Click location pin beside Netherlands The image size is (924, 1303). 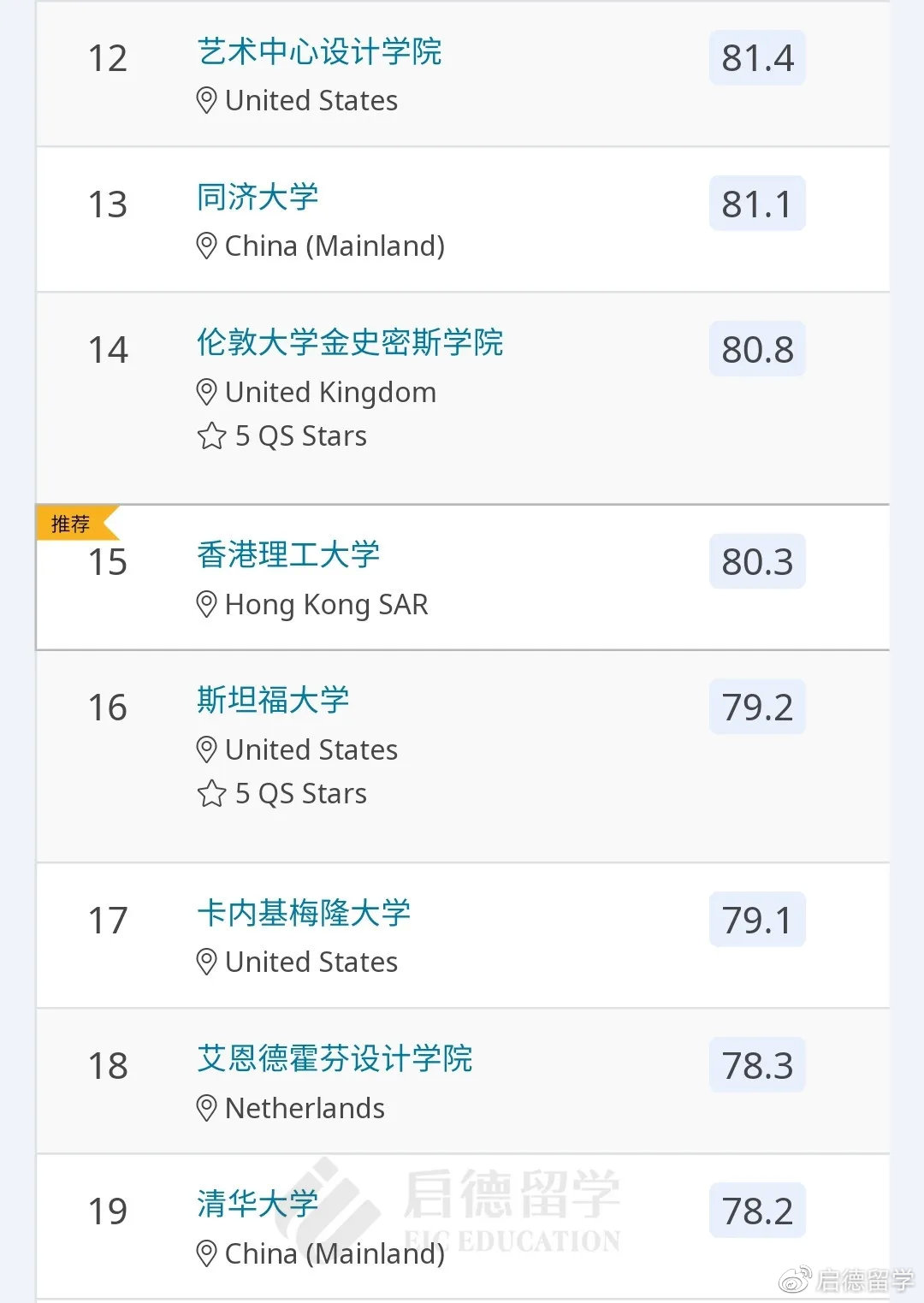pos(206,1109)
